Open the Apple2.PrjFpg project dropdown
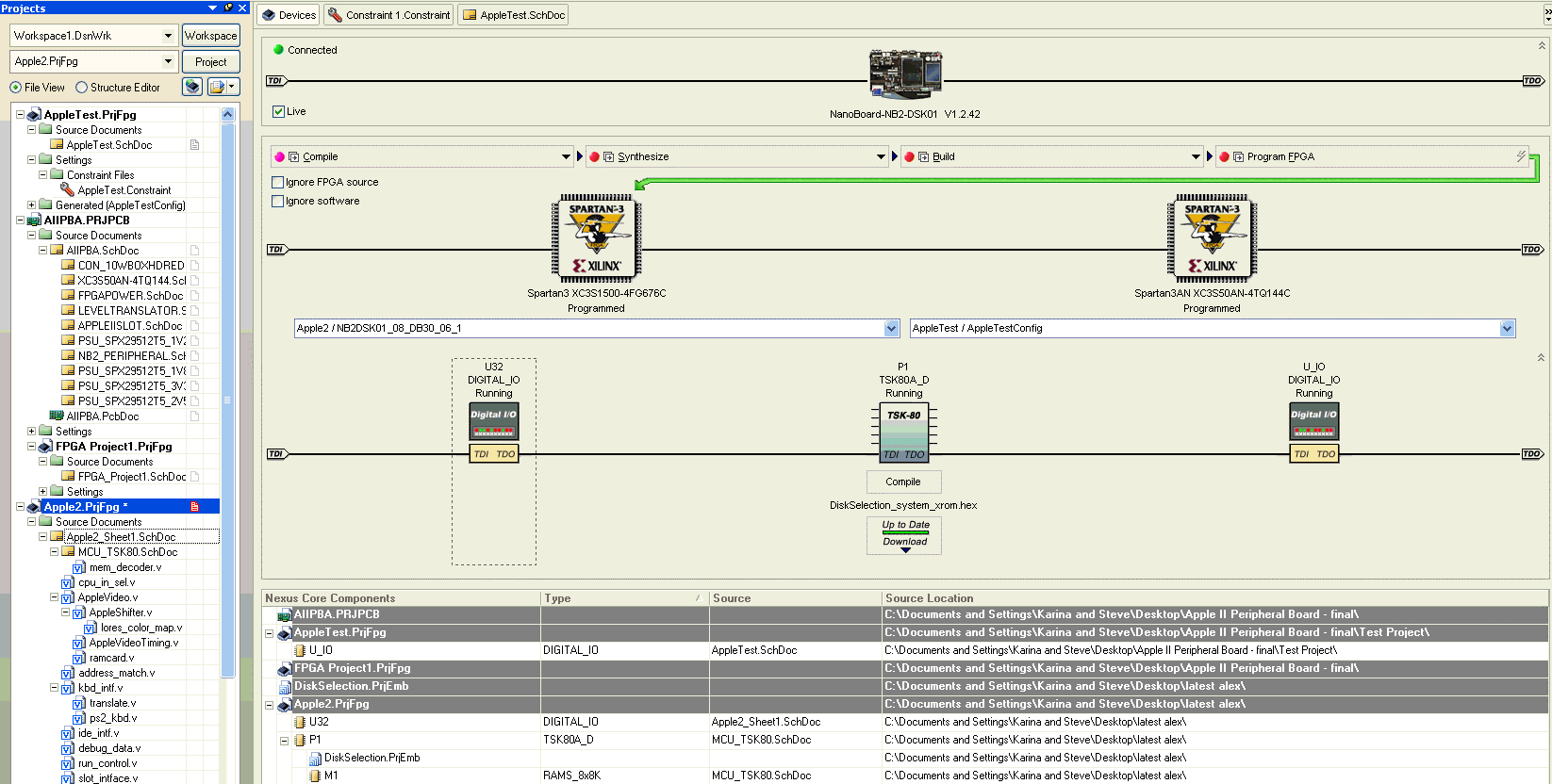 coord(169,61)
